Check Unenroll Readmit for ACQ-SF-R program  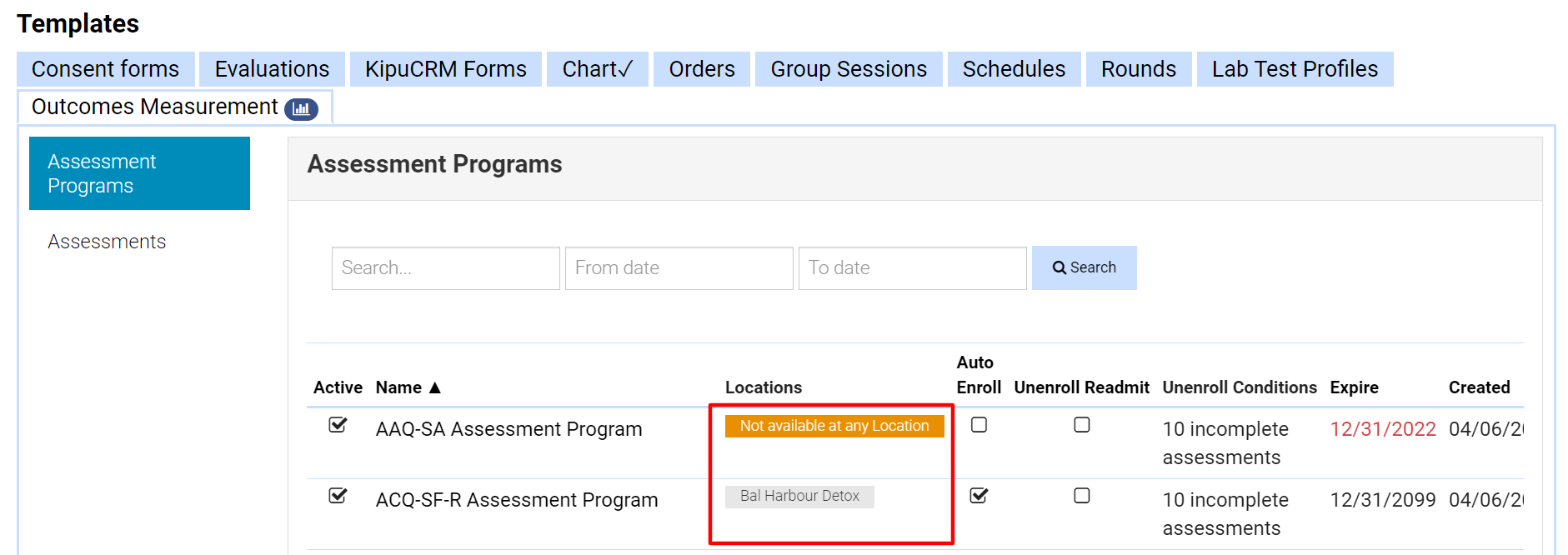pos(1081,496)
